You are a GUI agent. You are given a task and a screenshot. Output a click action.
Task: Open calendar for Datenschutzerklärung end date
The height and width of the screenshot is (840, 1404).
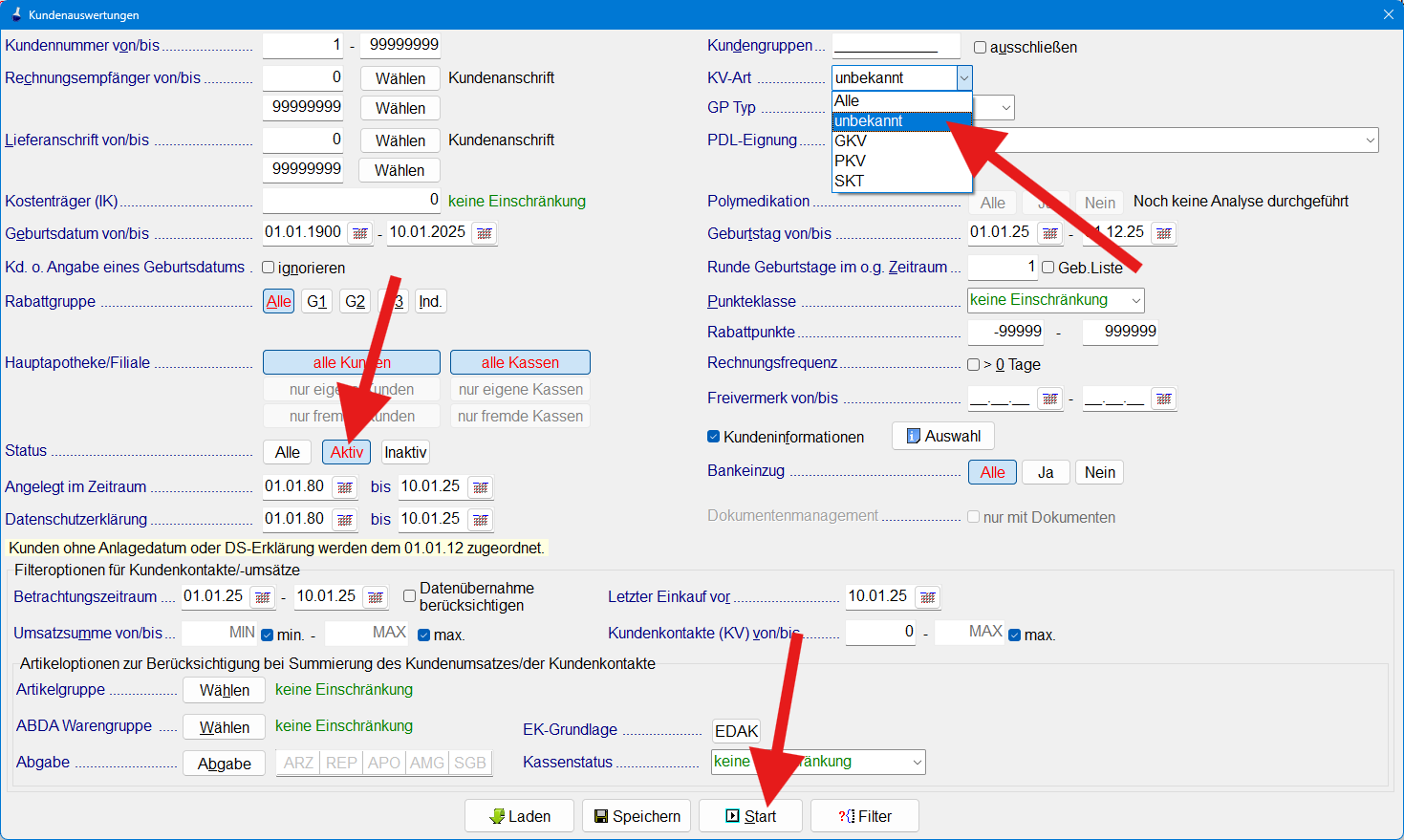point(481,520)
